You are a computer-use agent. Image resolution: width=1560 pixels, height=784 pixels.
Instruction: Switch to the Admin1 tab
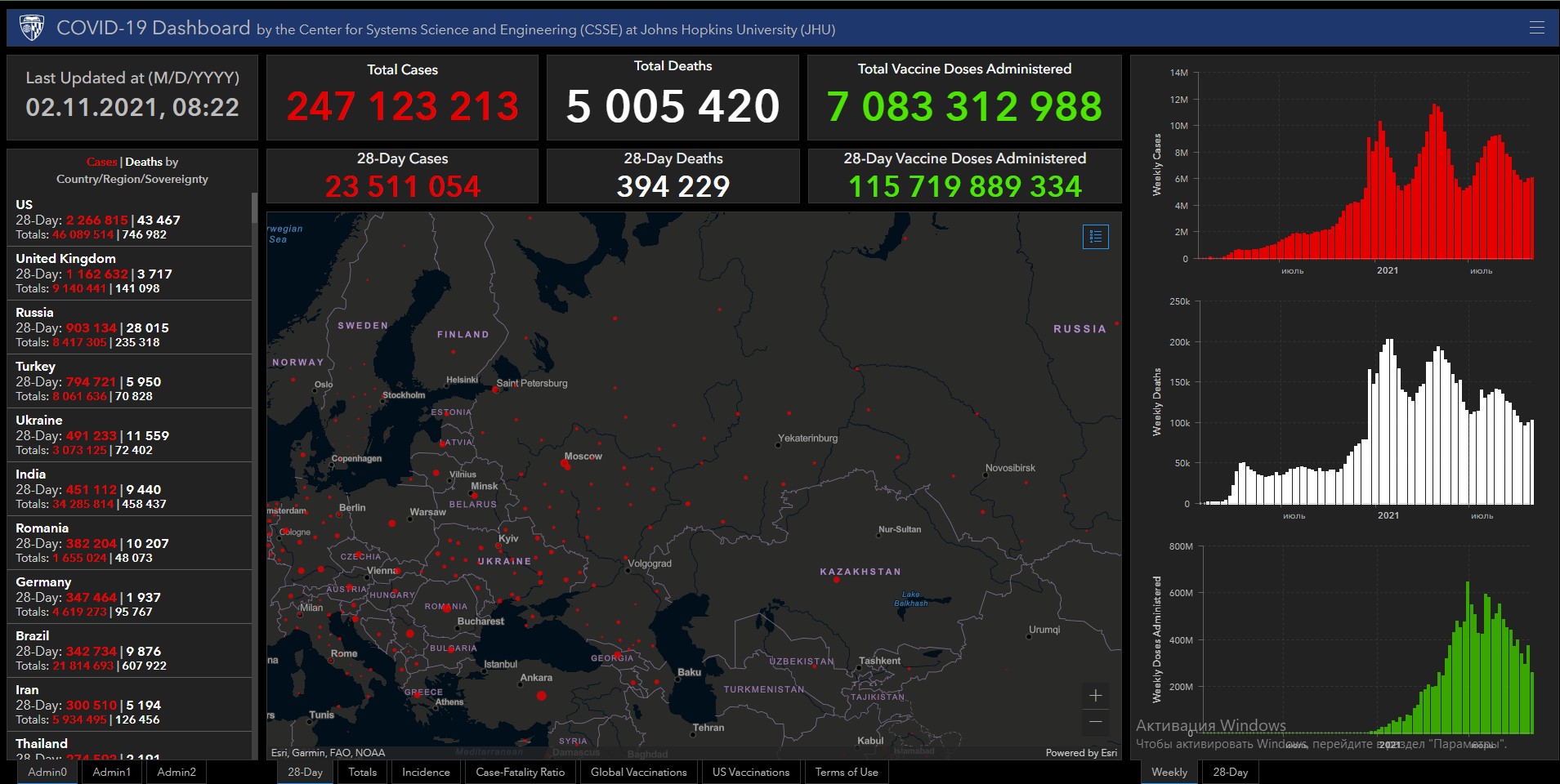(111, 772)
